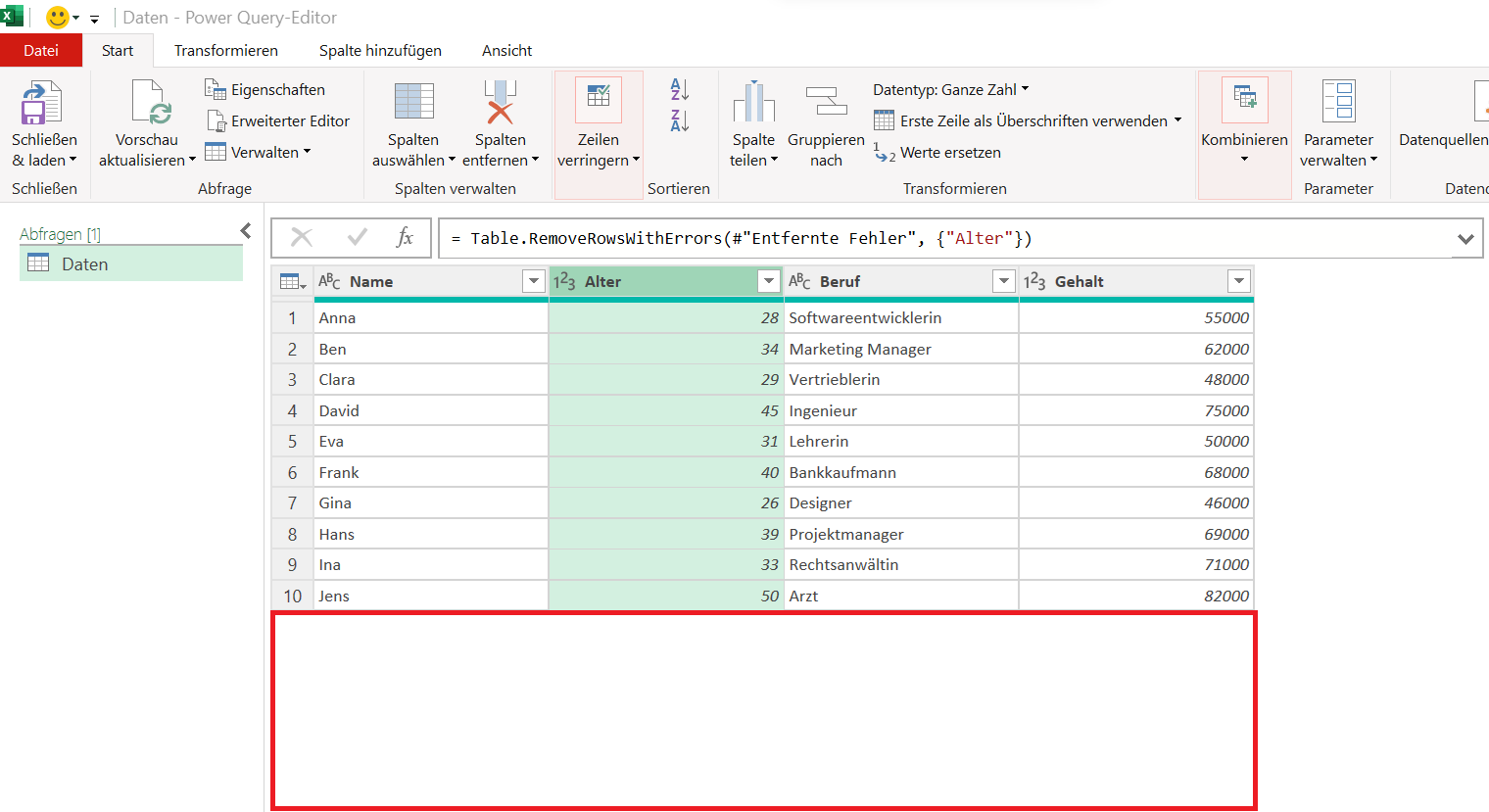Click the cell Softwareentwicklerin

[901, 317]
